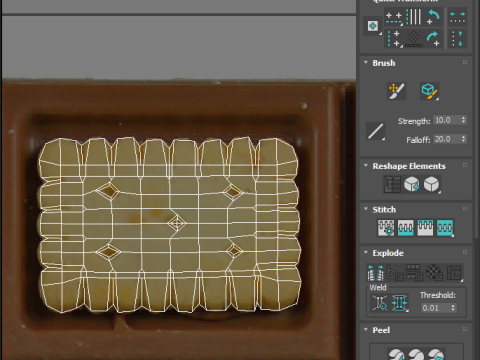Click the Weld group label
This screenshot has height=360, width=480.
[378, 287]
